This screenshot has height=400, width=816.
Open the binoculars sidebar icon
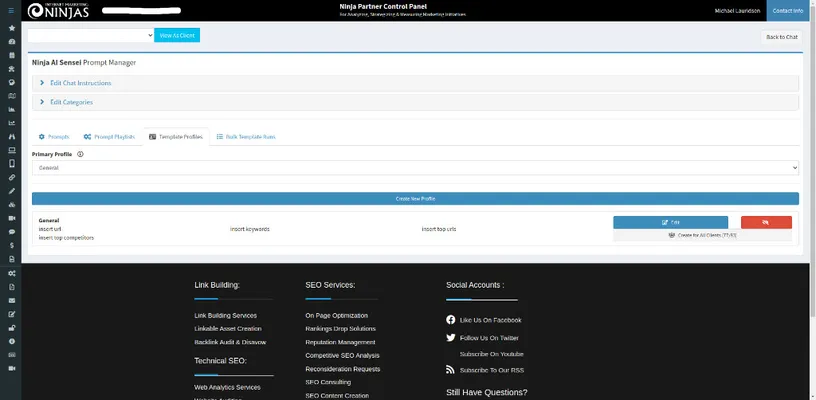point(11,136)
